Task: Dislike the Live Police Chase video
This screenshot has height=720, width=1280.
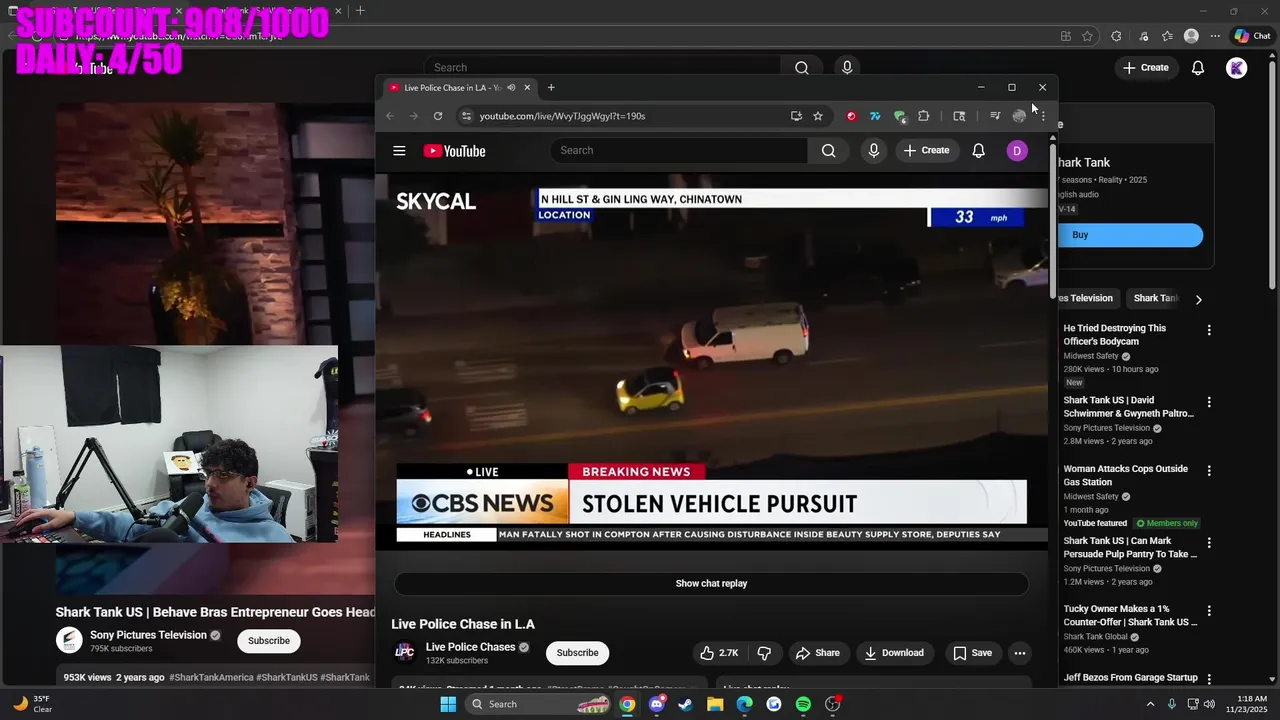Action: (x=764, y=653)
